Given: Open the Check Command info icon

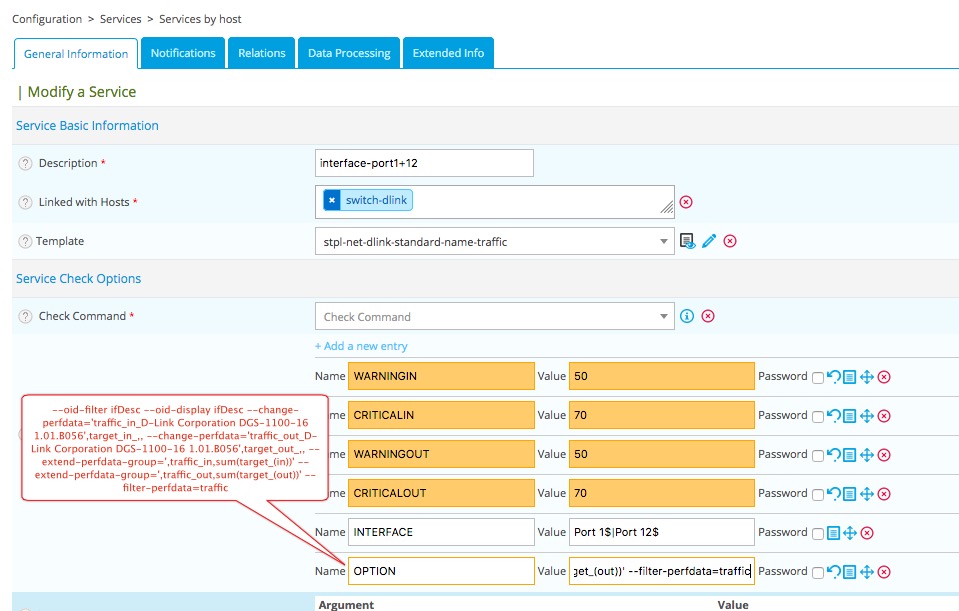Looking at the screenshot, I should click(687, 316).
